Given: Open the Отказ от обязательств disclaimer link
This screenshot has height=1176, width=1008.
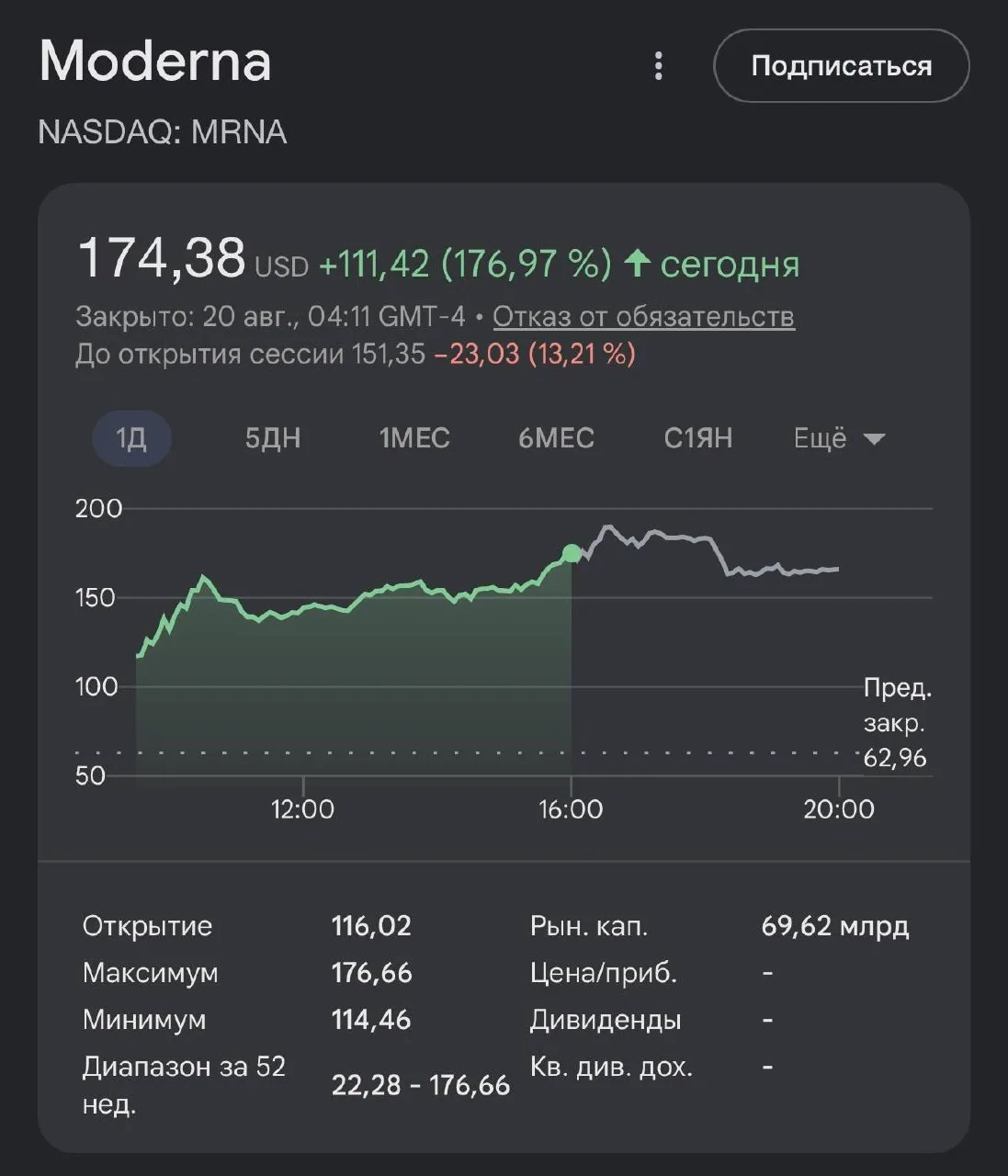Looking at the screenshot, I should [x=643, y=316].
